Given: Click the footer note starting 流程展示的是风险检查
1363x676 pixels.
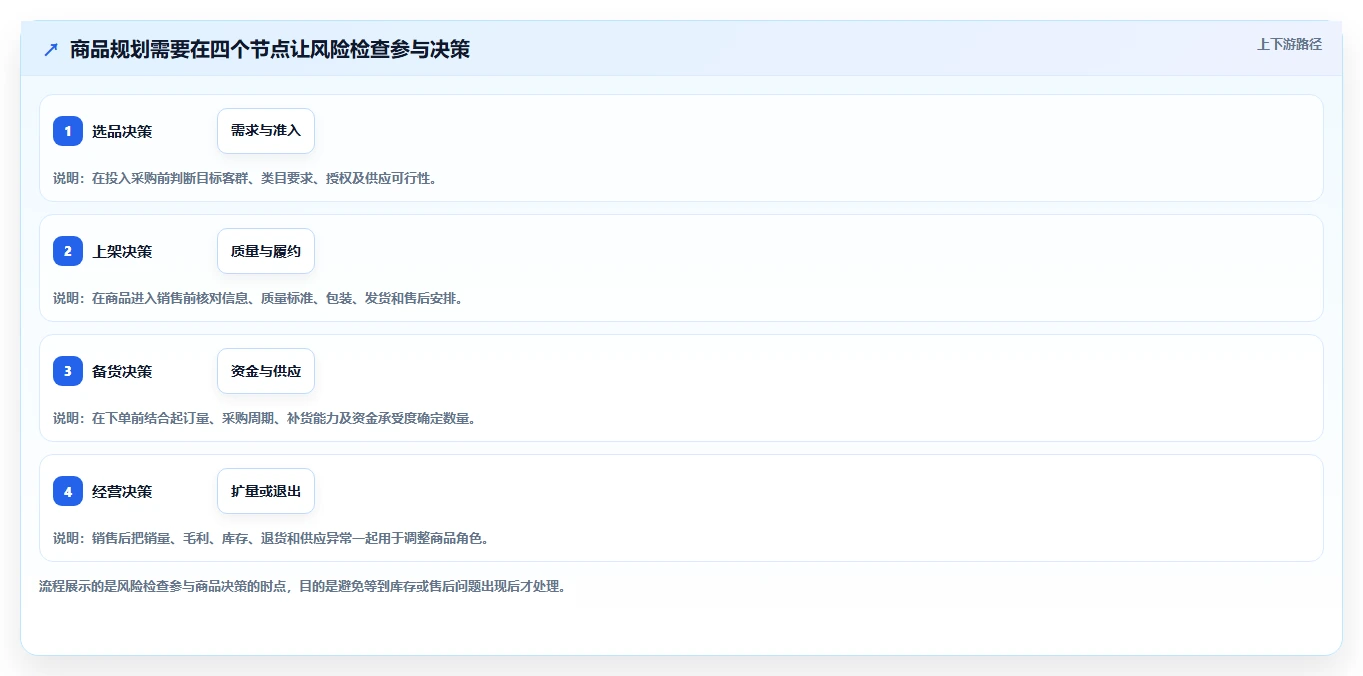Looking at the screenshot, I should point(303,586).
